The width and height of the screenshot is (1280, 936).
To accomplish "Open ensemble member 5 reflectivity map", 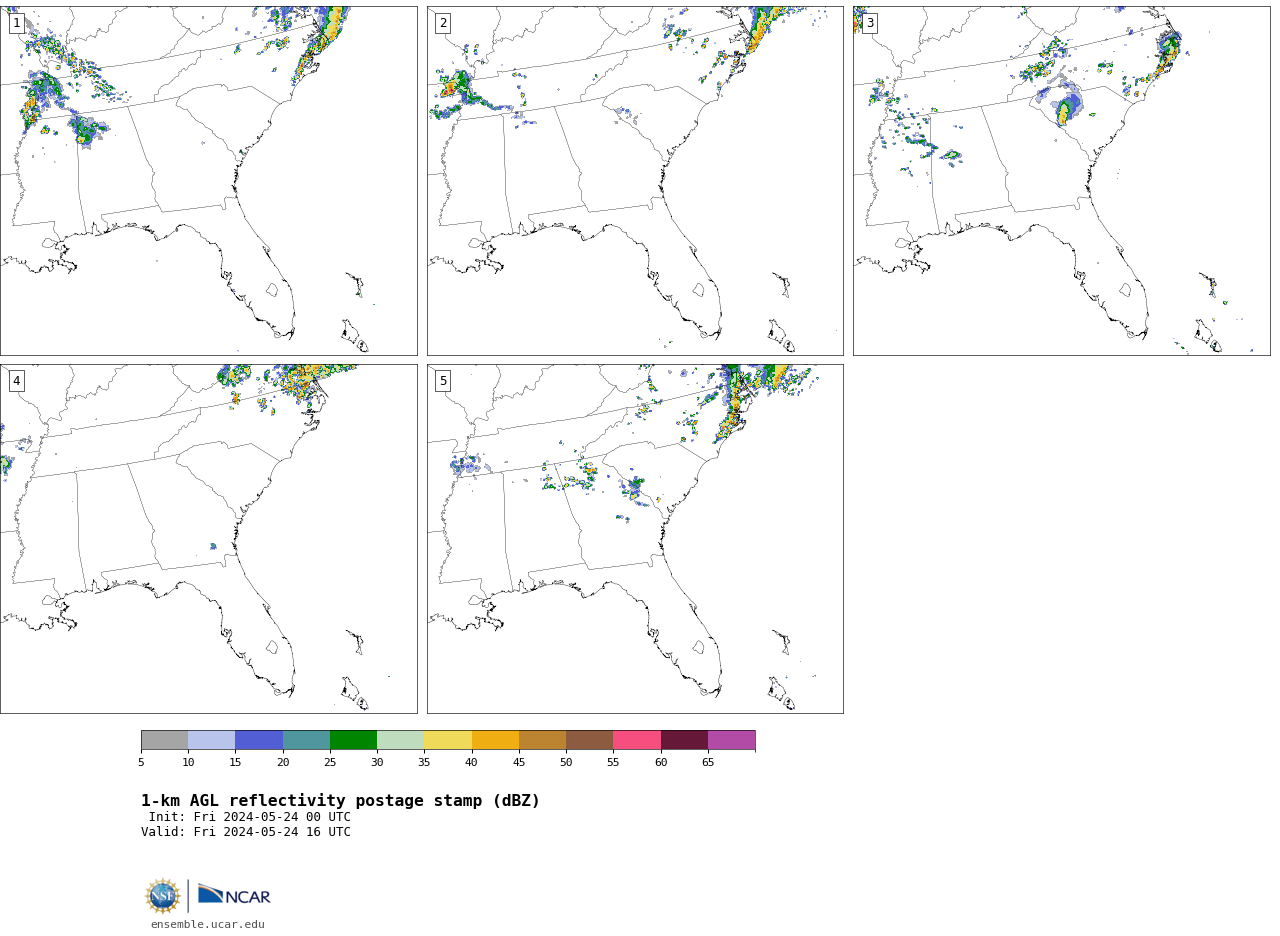I will pos(635,539).
